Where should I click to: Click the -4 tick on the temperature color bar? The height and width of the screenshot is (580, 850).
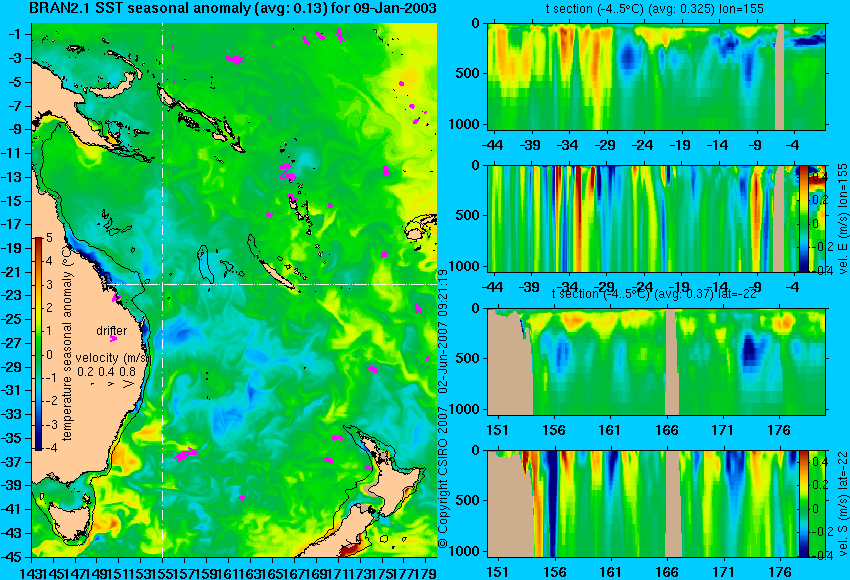point(48,448)
